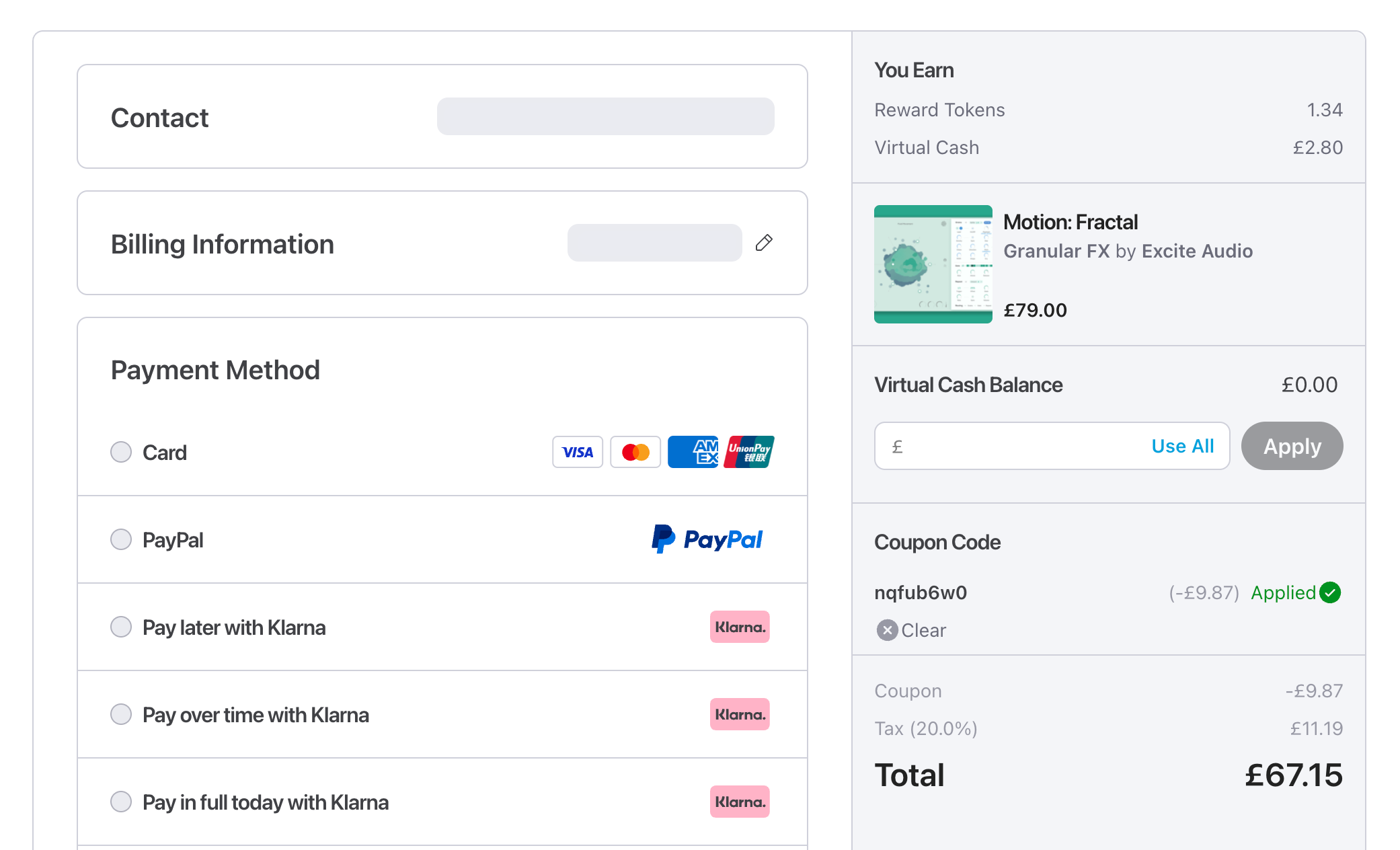Click the Motion: Fractal product title

(x=1071, y=222)
